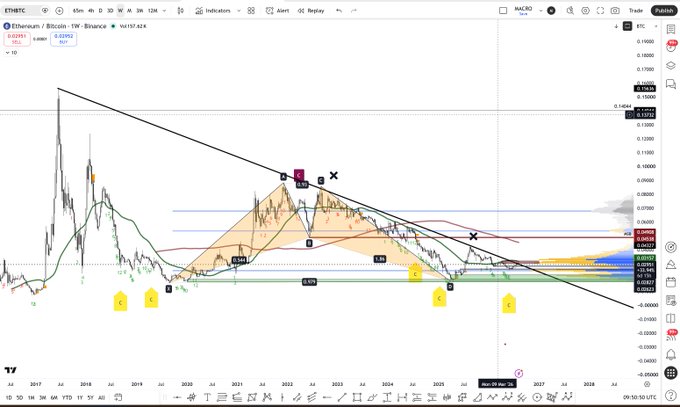Take a chart snapshot with camera icon
The height and width of the screenshot is (407, 680).
615,10
